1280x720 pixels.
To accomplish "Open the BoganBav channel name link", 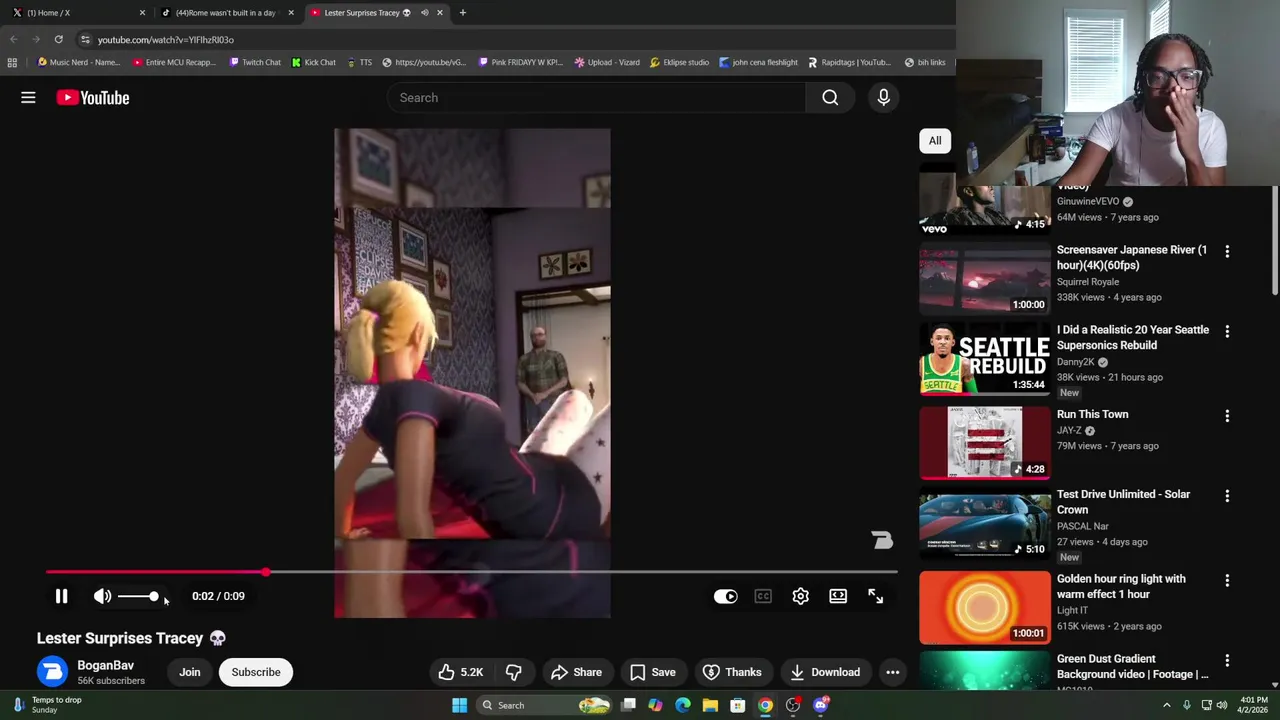I will tap(105, 665).
